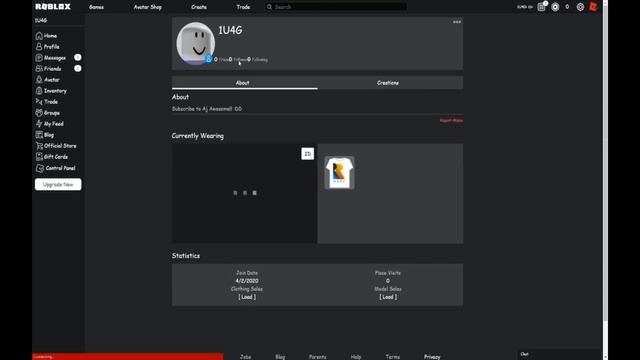
Task: Open the Help footer link
Action: [356, 357]
